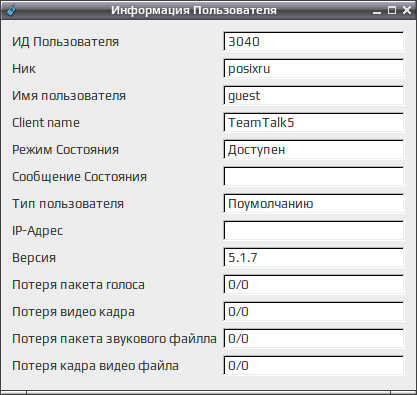Click the Информация Пользователя title text
Image resolution: width=417 pixels, height=395 pixels.
[194, 10]
